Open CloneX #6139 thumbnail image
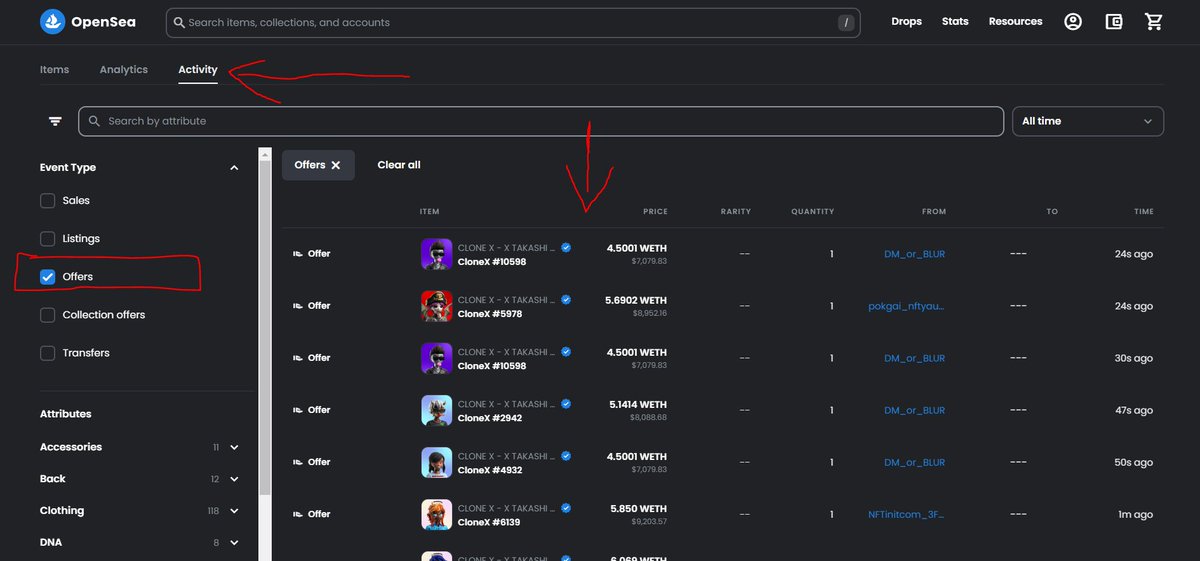This screenshot has width=1200, height=561. pos(437,514)
